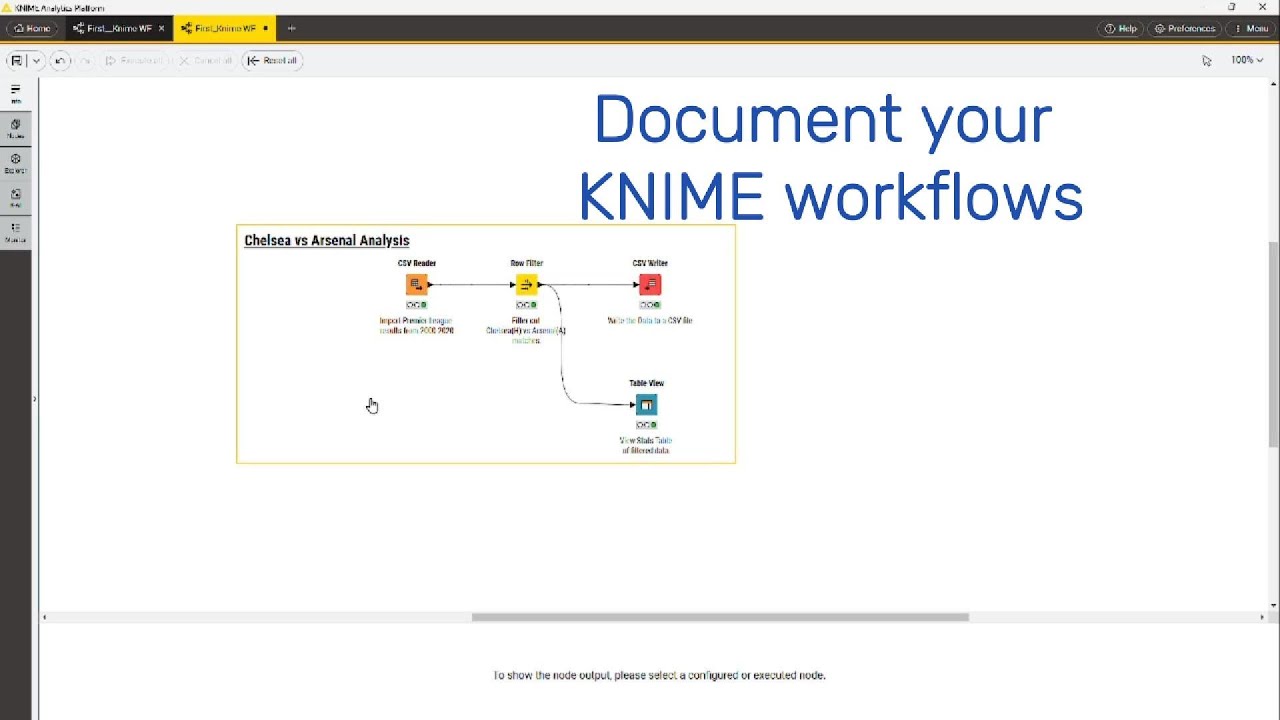Click the selection mode cursor icon

(1207, 60)
